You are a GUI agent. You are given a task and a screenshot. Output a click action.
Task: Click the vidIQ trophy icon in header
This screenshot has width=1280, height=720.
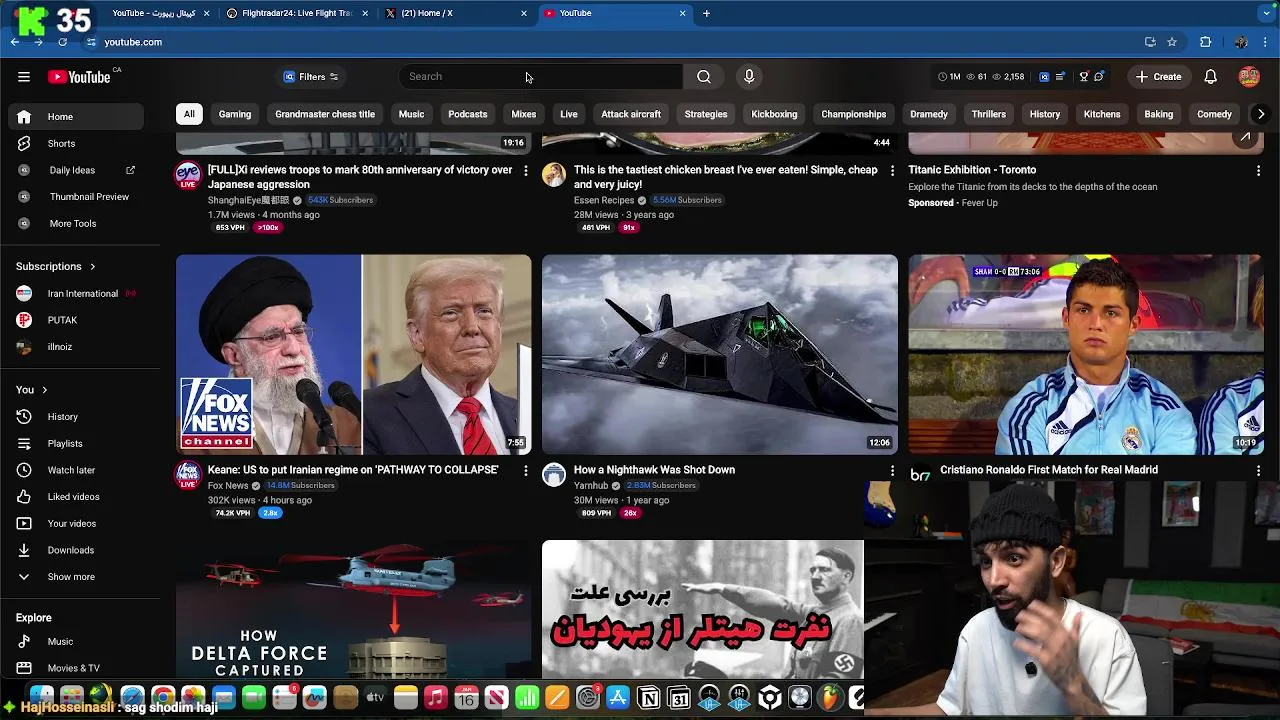point(1083,76)
